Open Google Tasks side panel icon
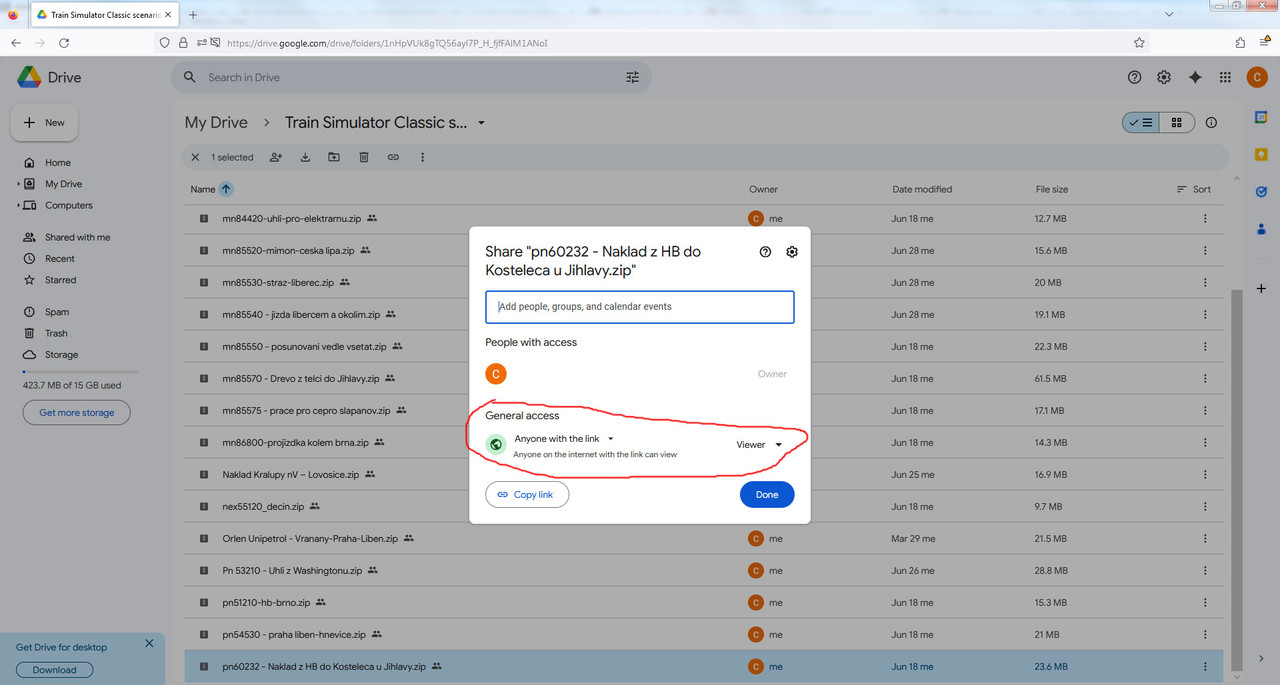 click(x=1261, y=191)
